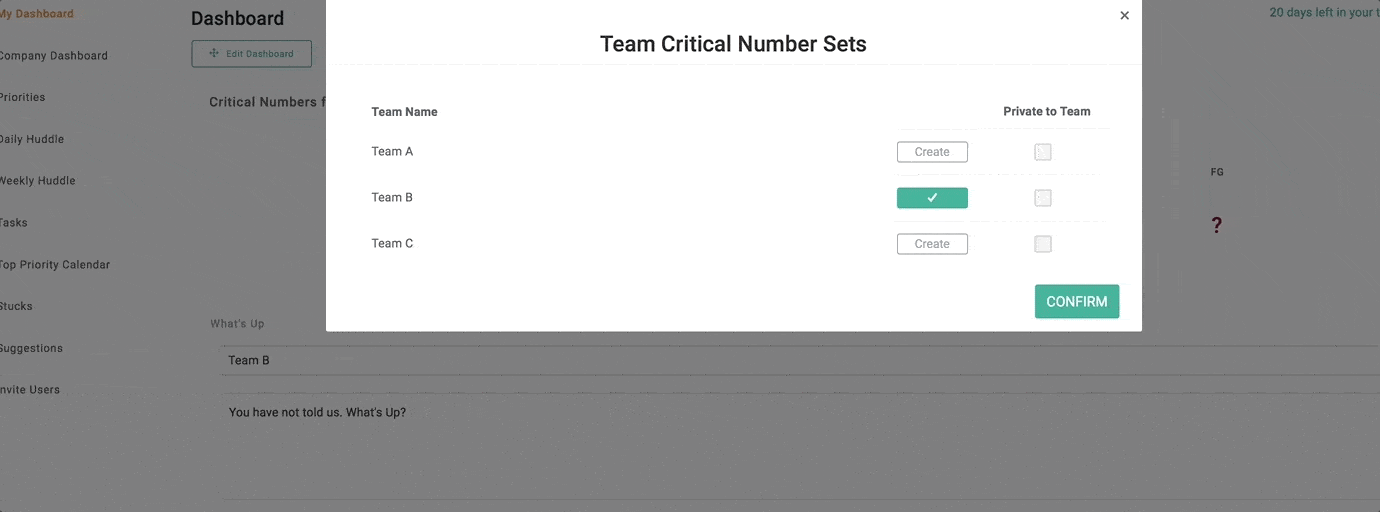Open the Team B dropdown under What's Up
The height and width of the screenshot is (512, 1380).
tap(800, 360)
